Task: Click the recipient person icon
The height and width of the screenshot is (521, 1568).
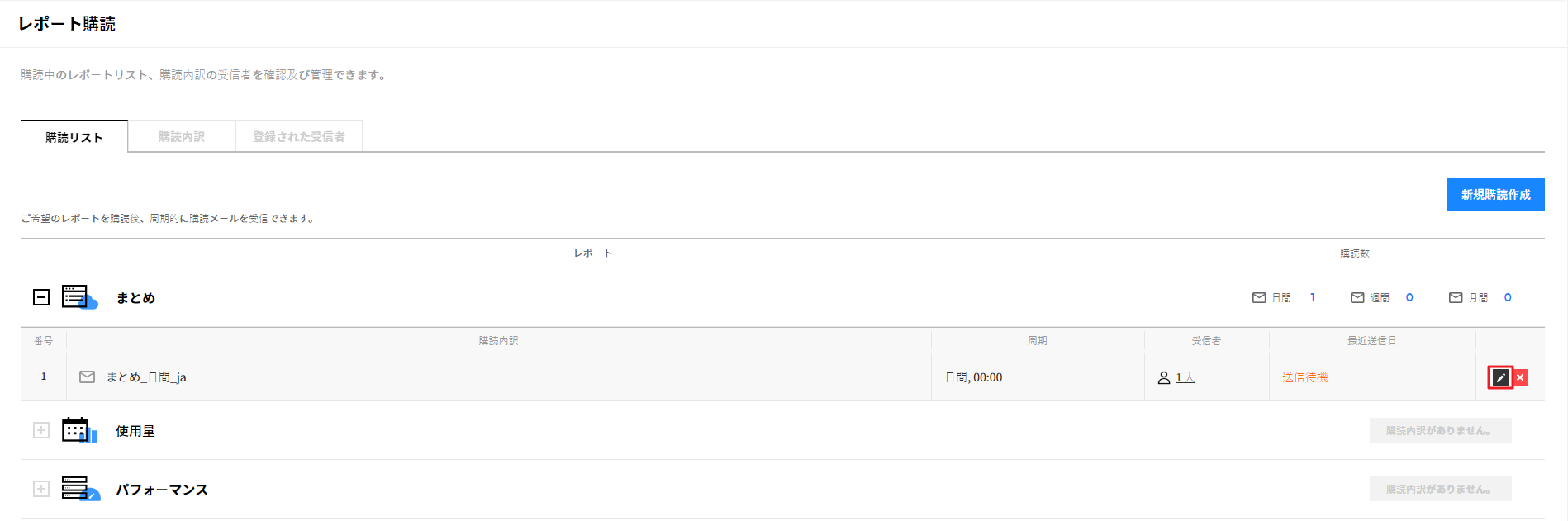Action: (1164, 378)
